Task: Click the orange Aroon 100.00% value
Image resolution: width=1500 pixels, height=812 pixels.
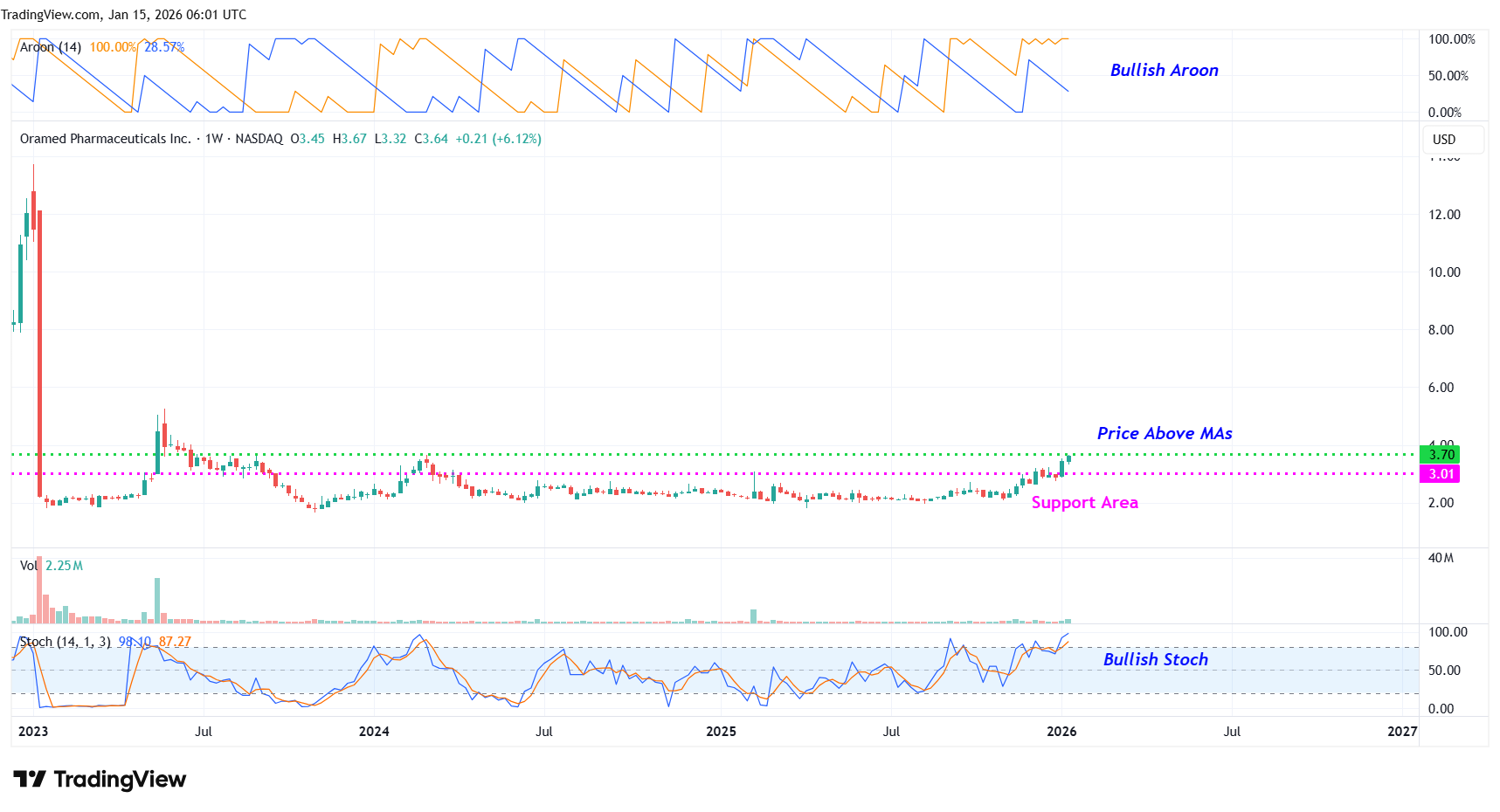Action: point(113,47)
